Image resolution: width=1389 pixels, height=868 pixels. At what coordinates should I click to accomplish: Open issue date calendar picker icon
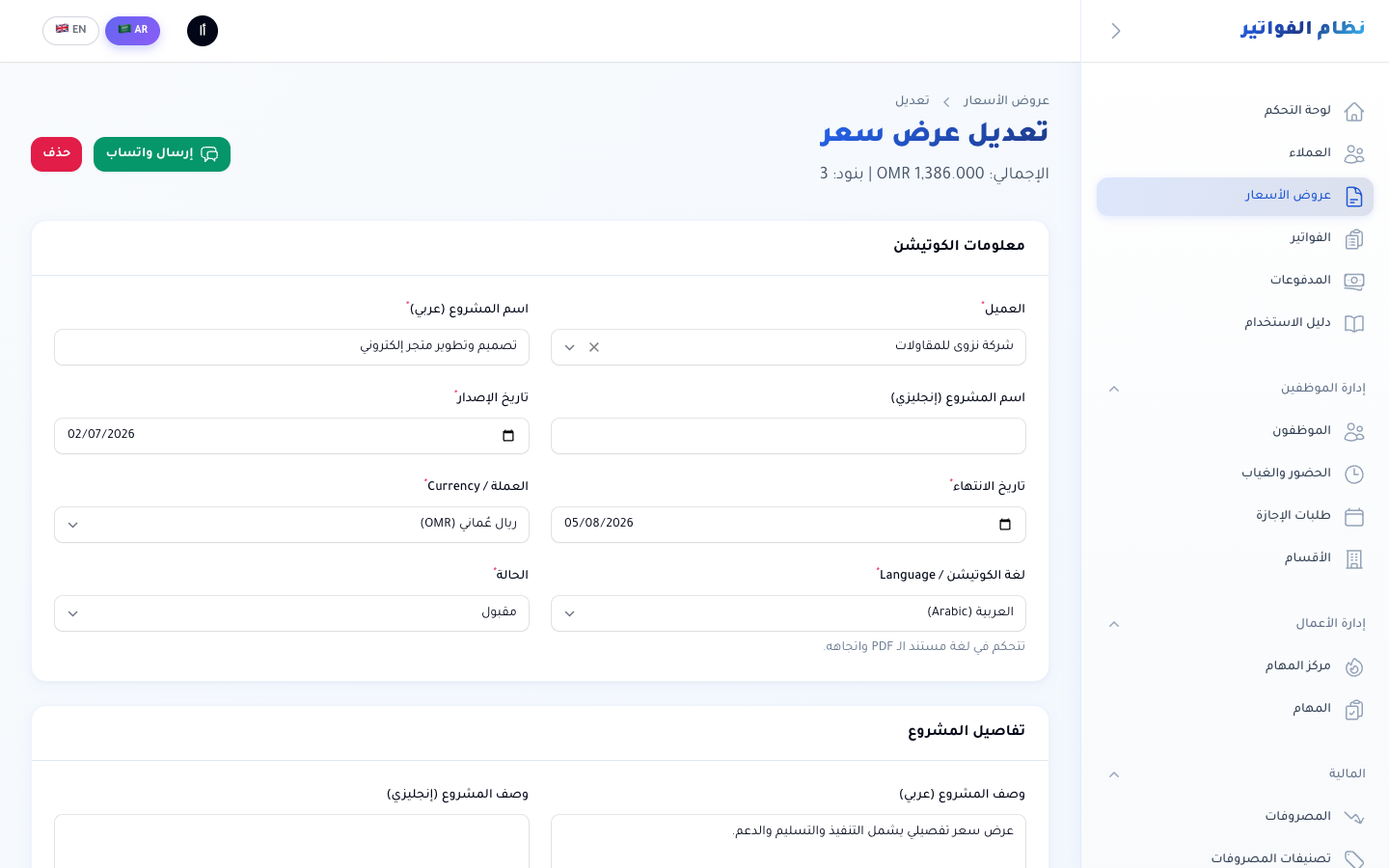tap(508, 436)
